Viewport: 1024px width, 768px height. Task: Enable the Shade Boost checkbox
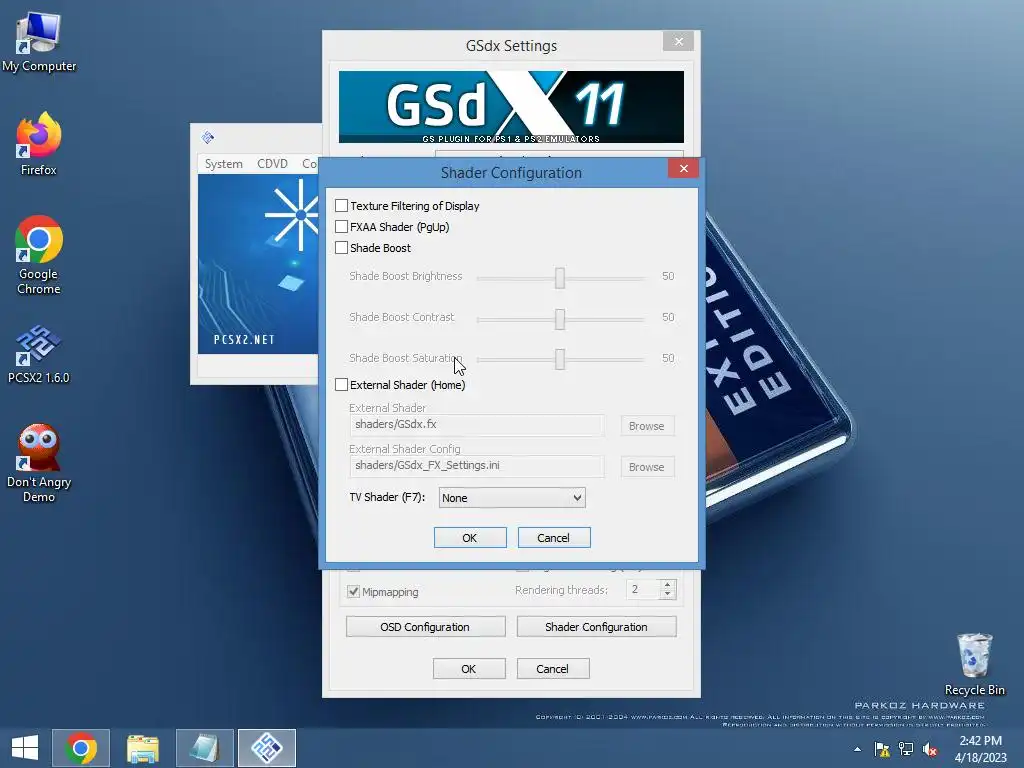(342, 248)
